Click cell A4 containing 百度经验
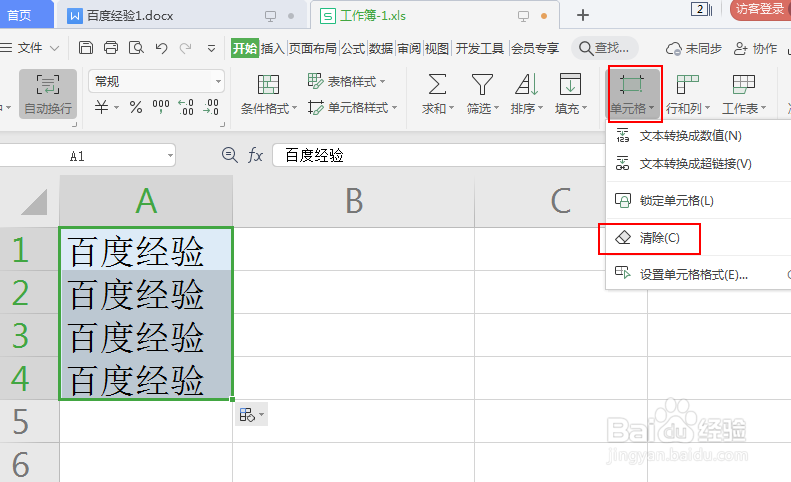 [146, 379]
